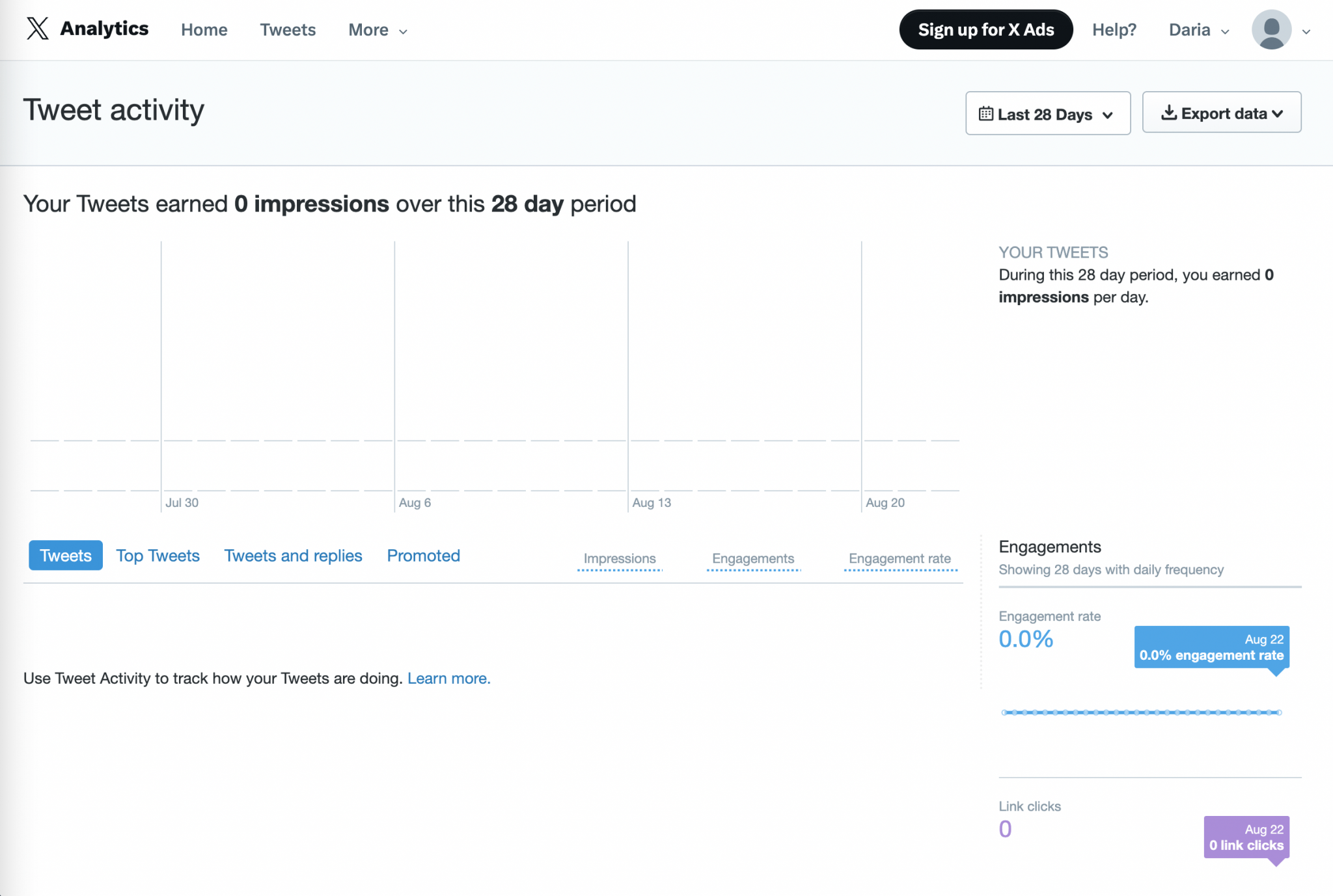Image resolution: width=1333 pixels, height=896 pixels.
Task: Select the Tweets tab
Action: [65, 555]
